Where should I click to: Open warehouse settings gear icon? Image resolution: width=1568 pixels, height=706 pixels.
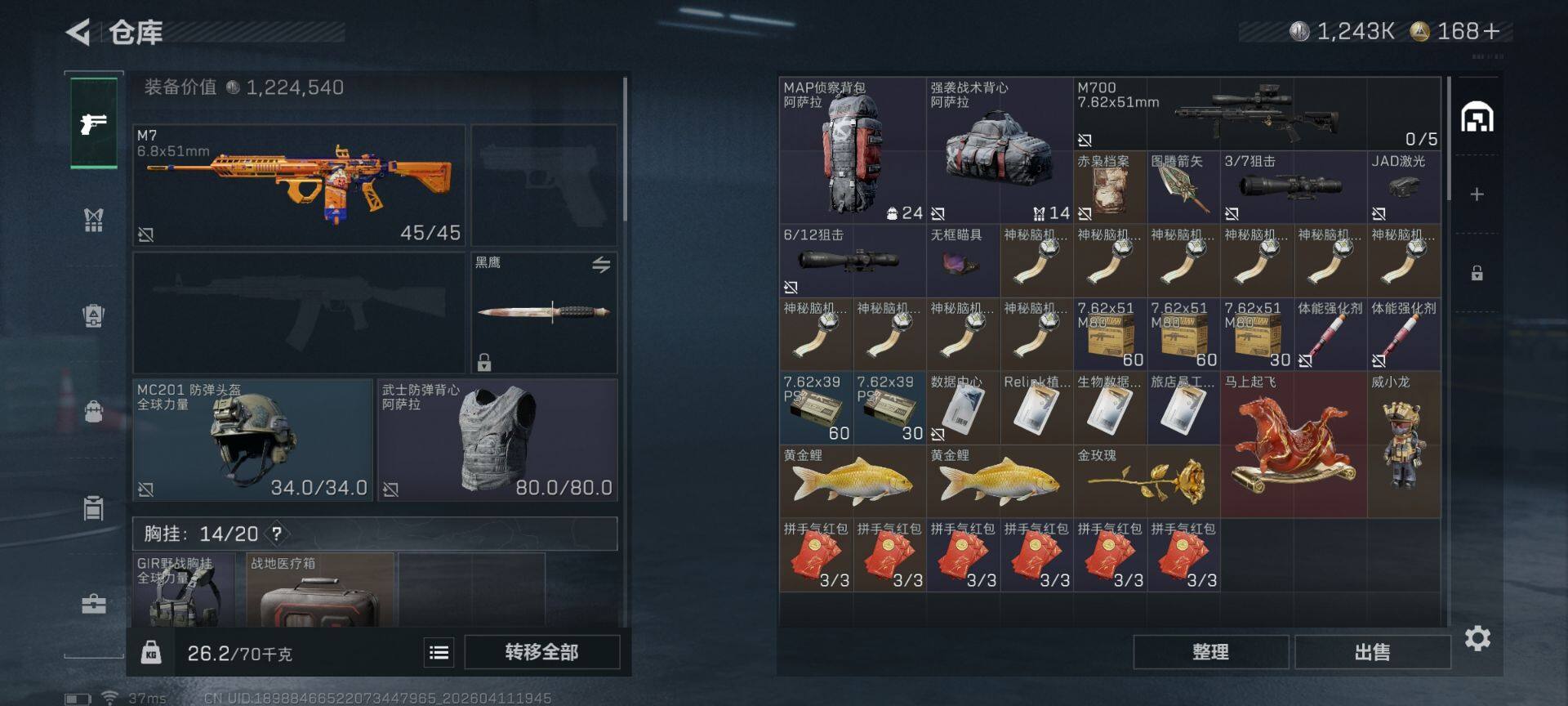(1477, 638)
